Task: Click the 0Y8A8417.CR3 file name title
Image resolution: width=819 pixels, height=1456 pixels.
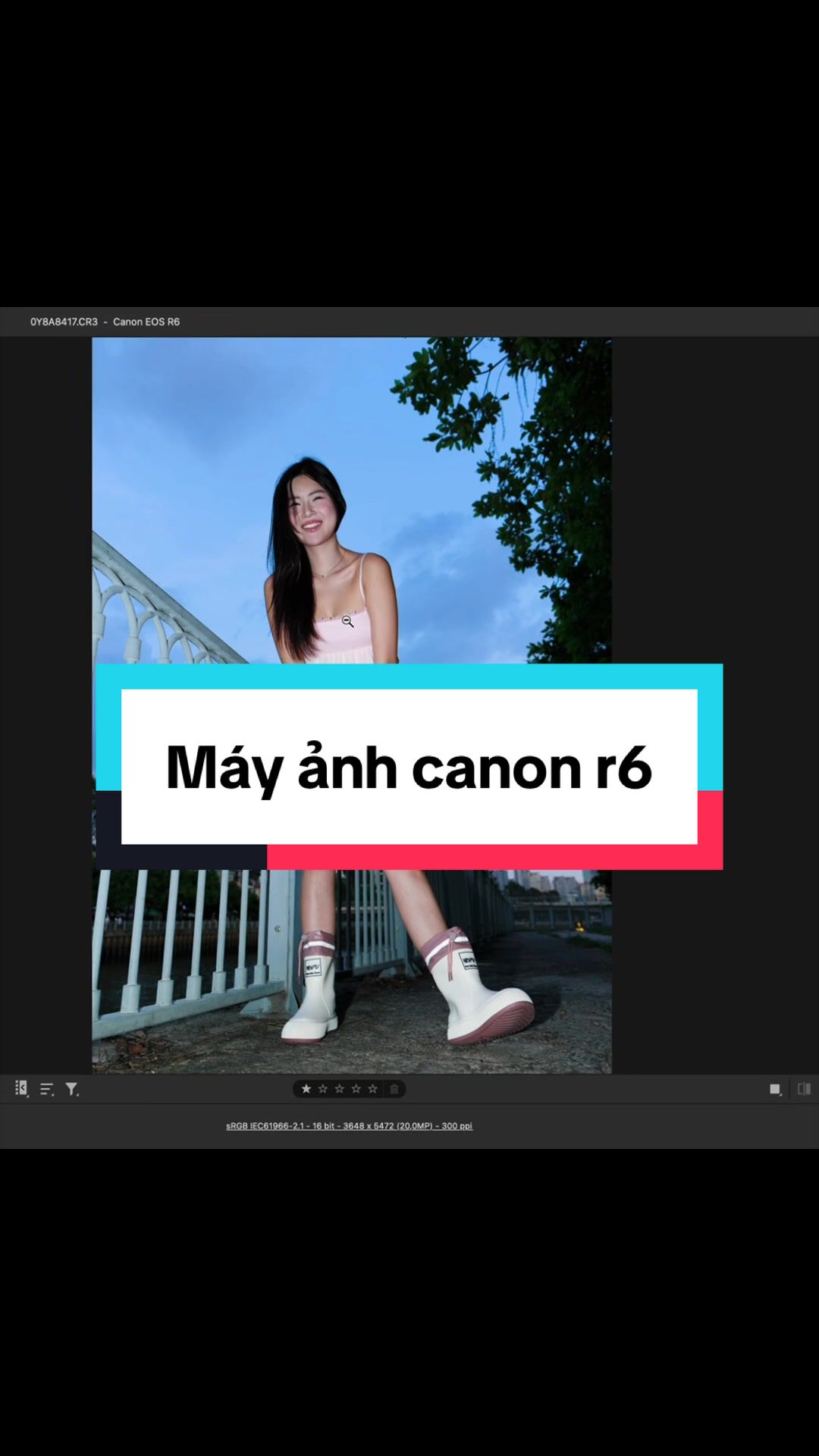Action: tap(64, 322)
